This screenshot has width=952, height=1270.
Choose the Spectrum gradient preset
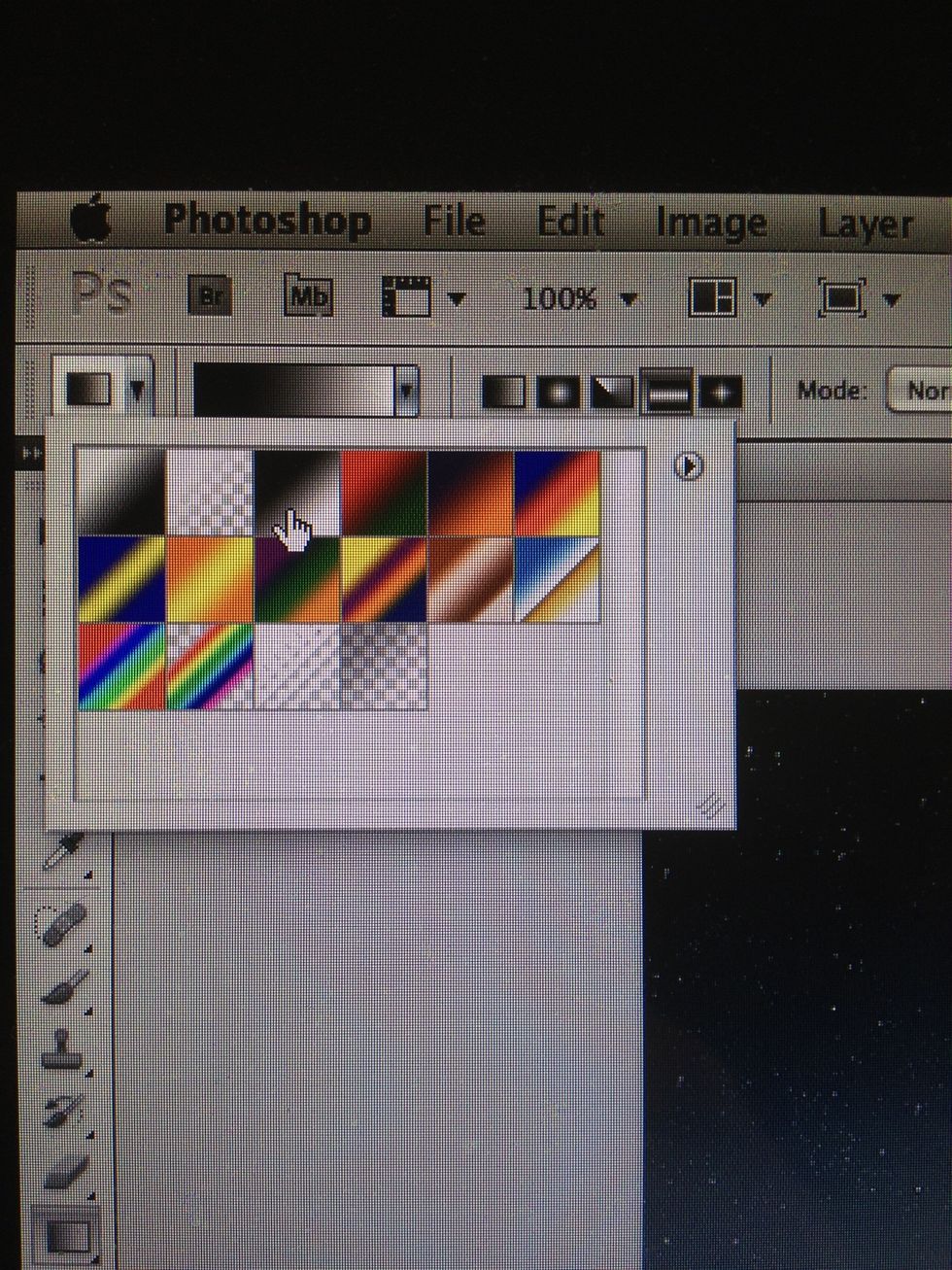[121, 667]
